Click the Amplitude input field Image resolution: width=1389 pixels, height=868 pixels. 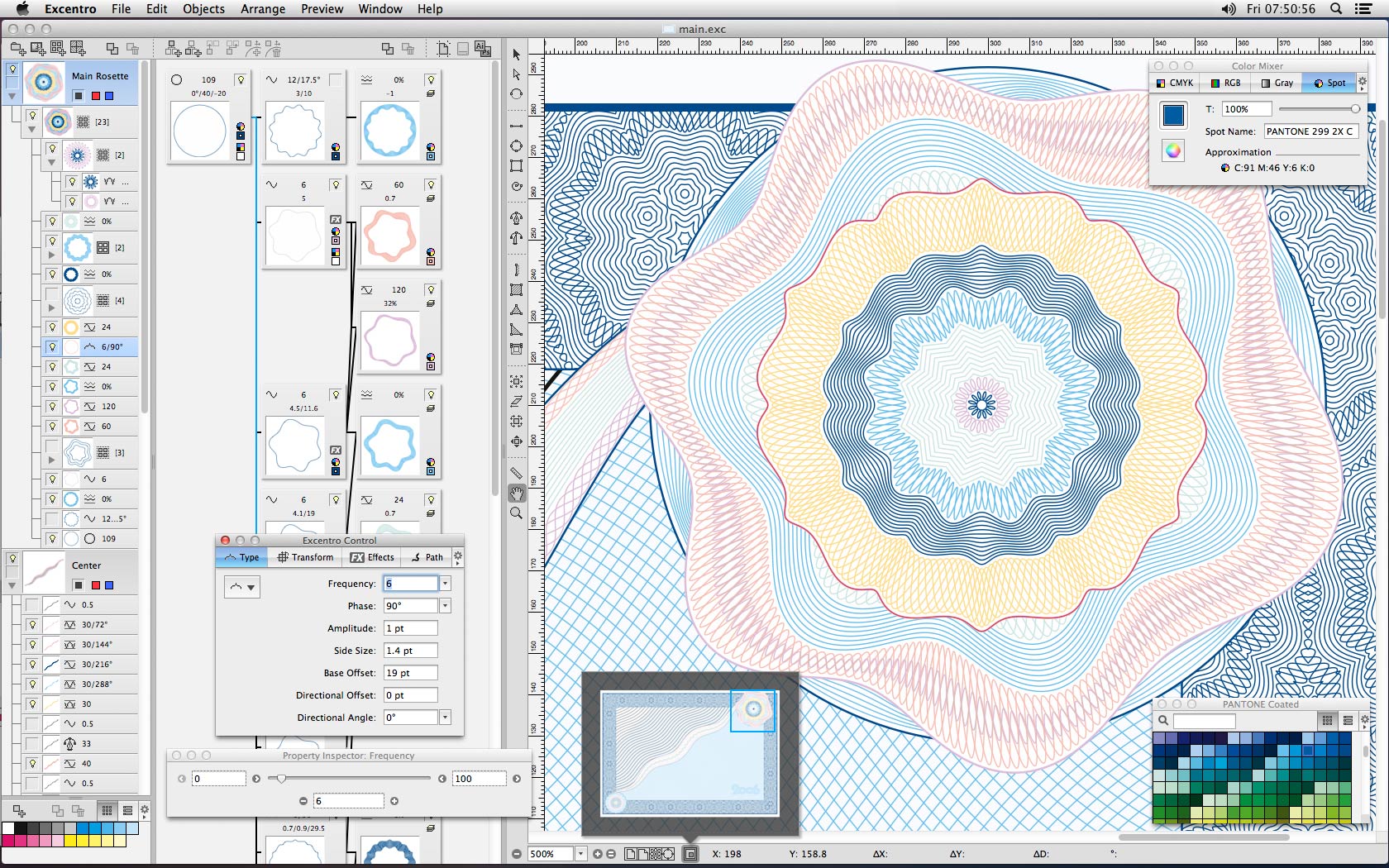[410, 628]
